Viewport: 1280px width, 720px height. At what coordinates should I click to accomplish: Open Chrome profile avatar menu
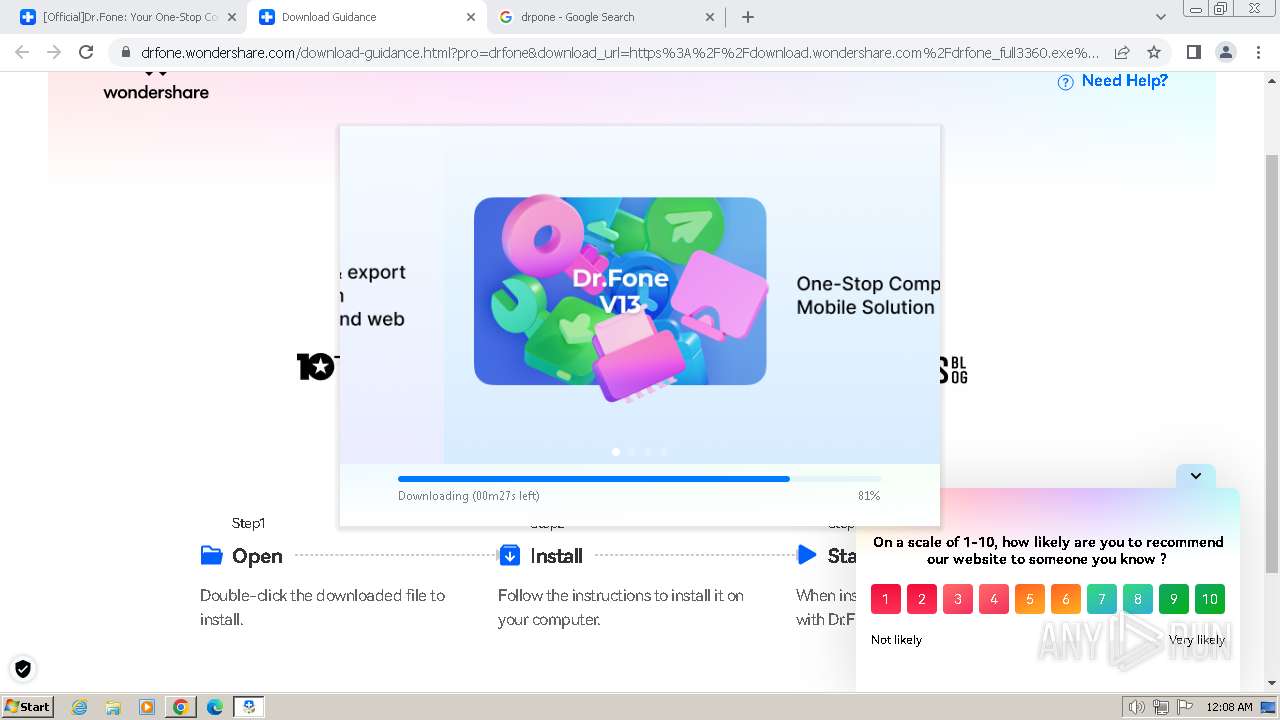coord(1225,52)
